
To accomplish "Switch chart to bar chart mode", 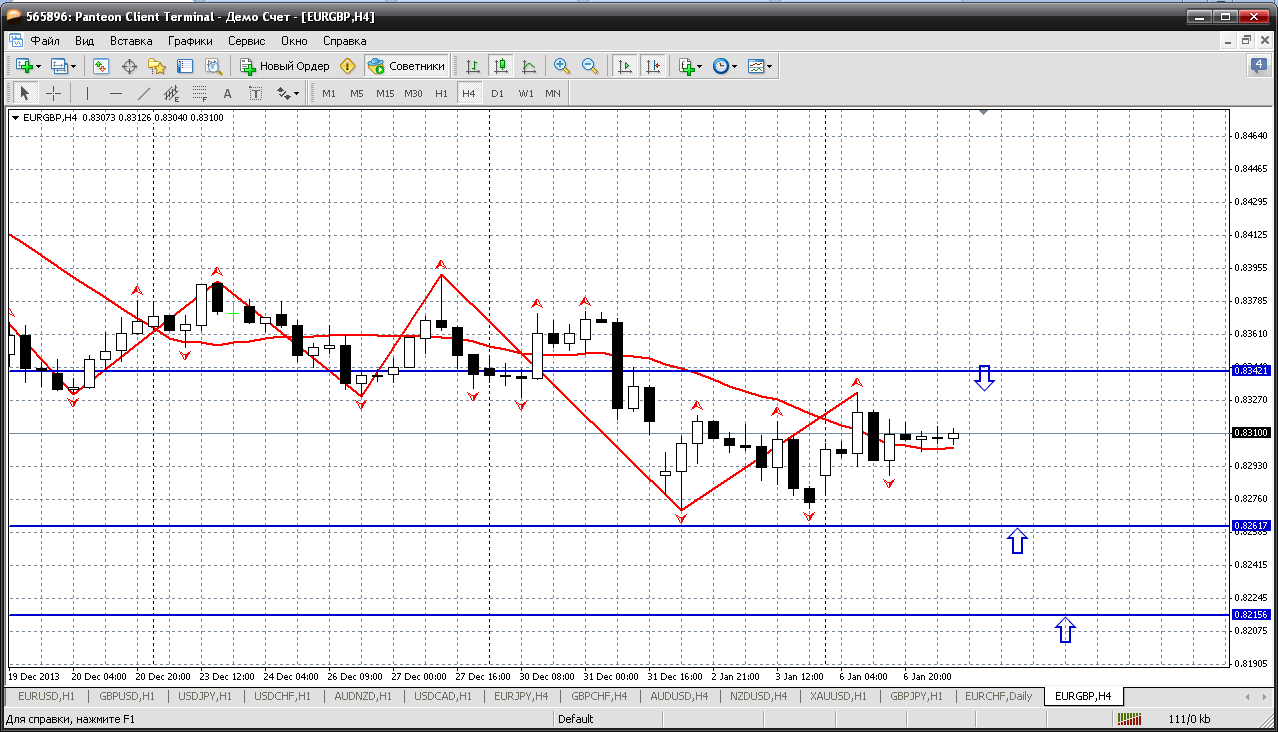I will [x=473, y=66].
